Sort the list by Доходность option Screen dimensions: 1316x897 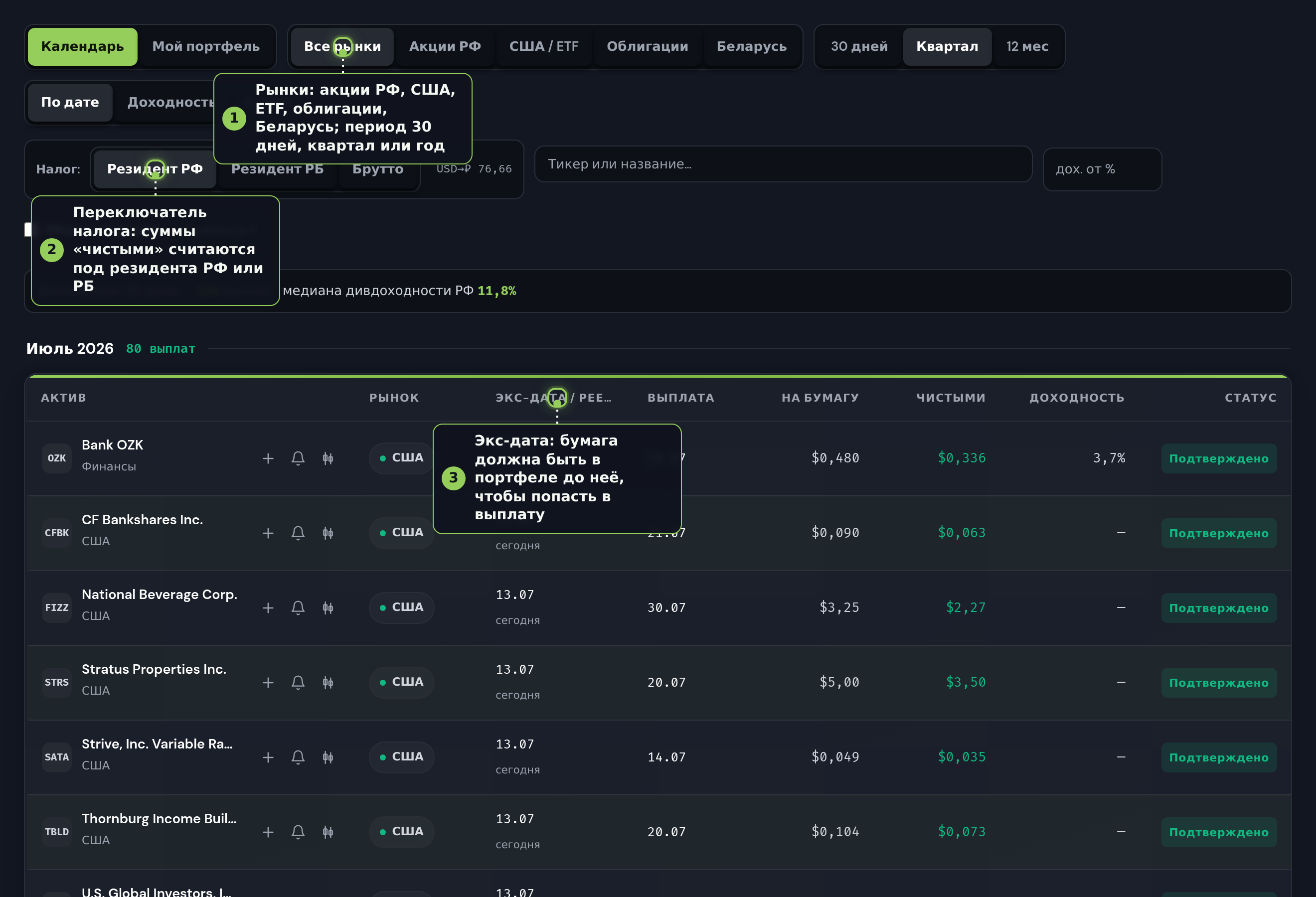point(170,103)
